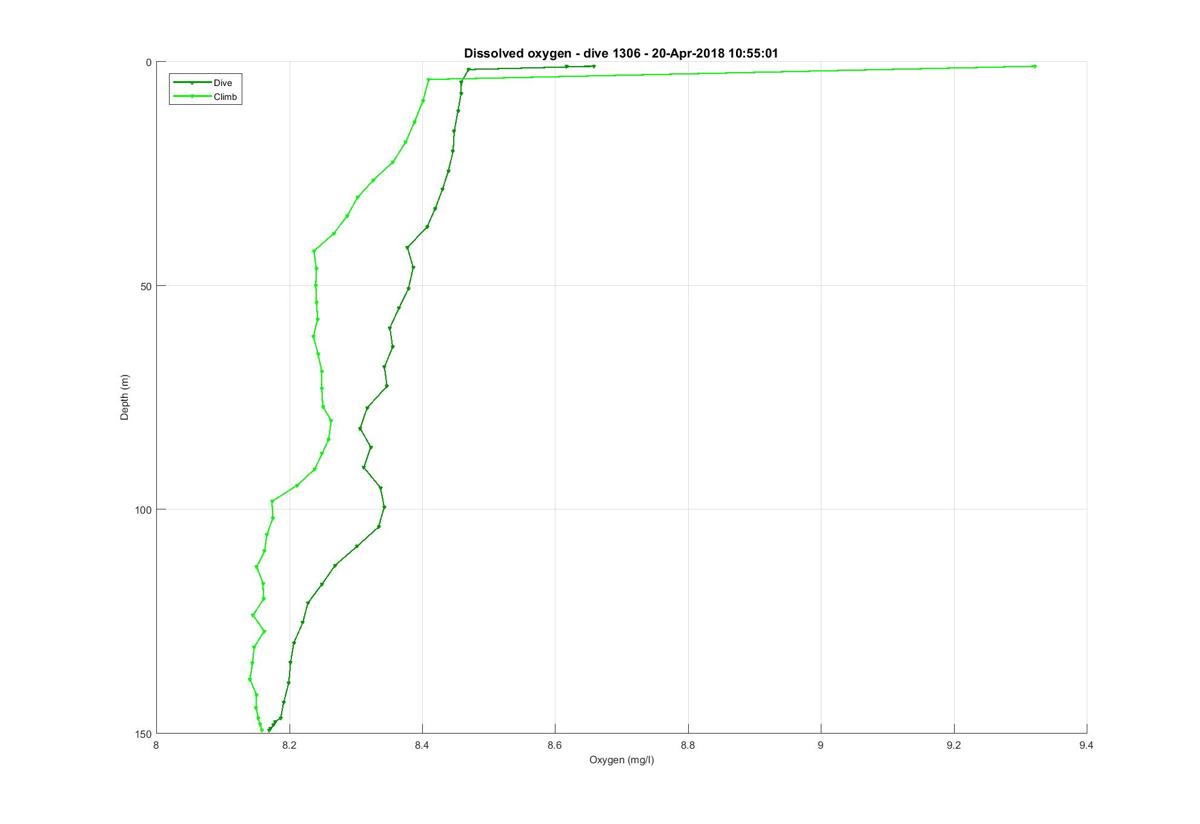Select the 'Dive' legend entry

tap(222, 82)
